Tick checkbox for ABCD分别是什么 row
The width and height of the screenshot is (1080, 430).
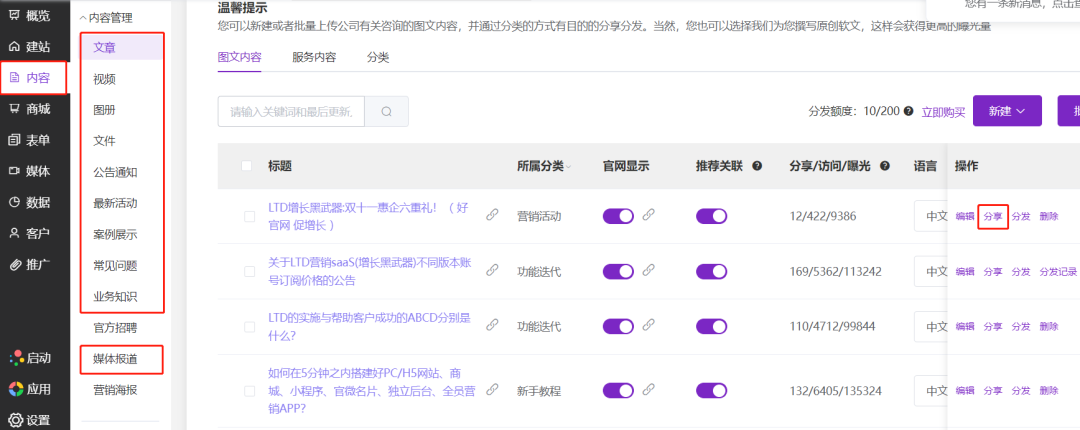coord(249,327)
